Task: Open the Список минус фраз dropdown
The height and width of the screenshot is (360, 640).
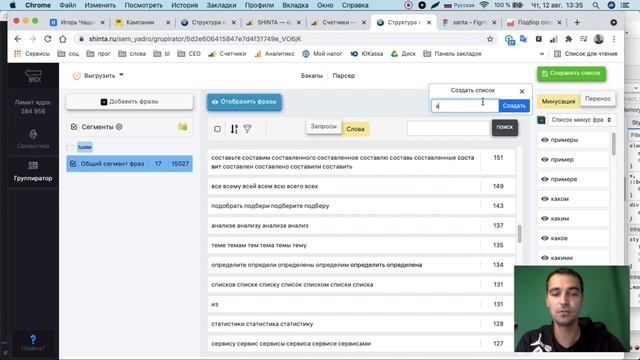Action: click(581, 120)
